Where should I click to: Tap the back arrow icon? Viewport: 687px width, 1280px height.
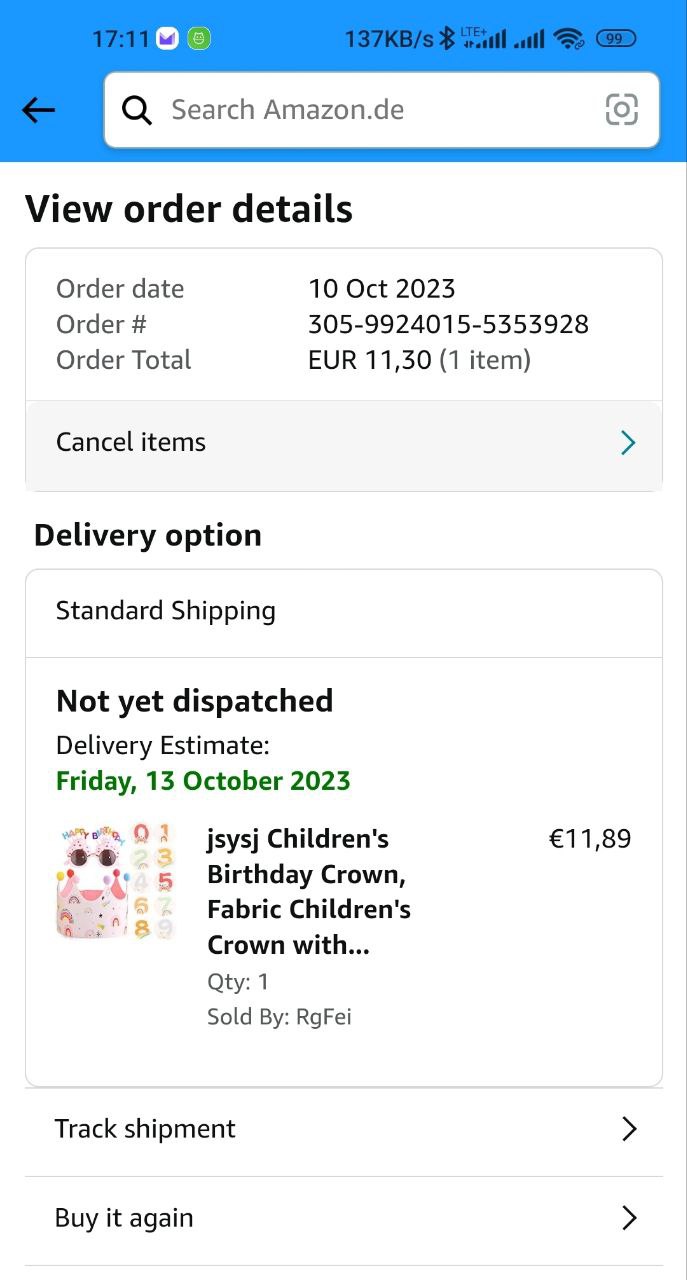38,110
